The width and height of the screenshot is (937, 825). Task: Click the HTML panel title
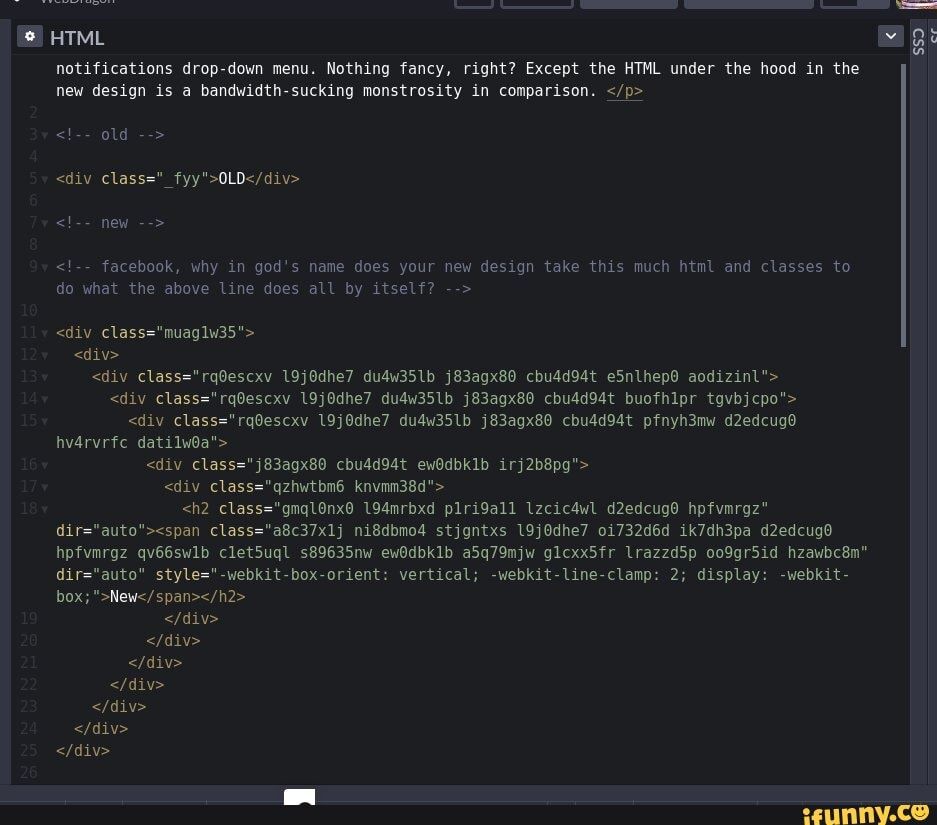pyautogui.click(x=77, y=38)
